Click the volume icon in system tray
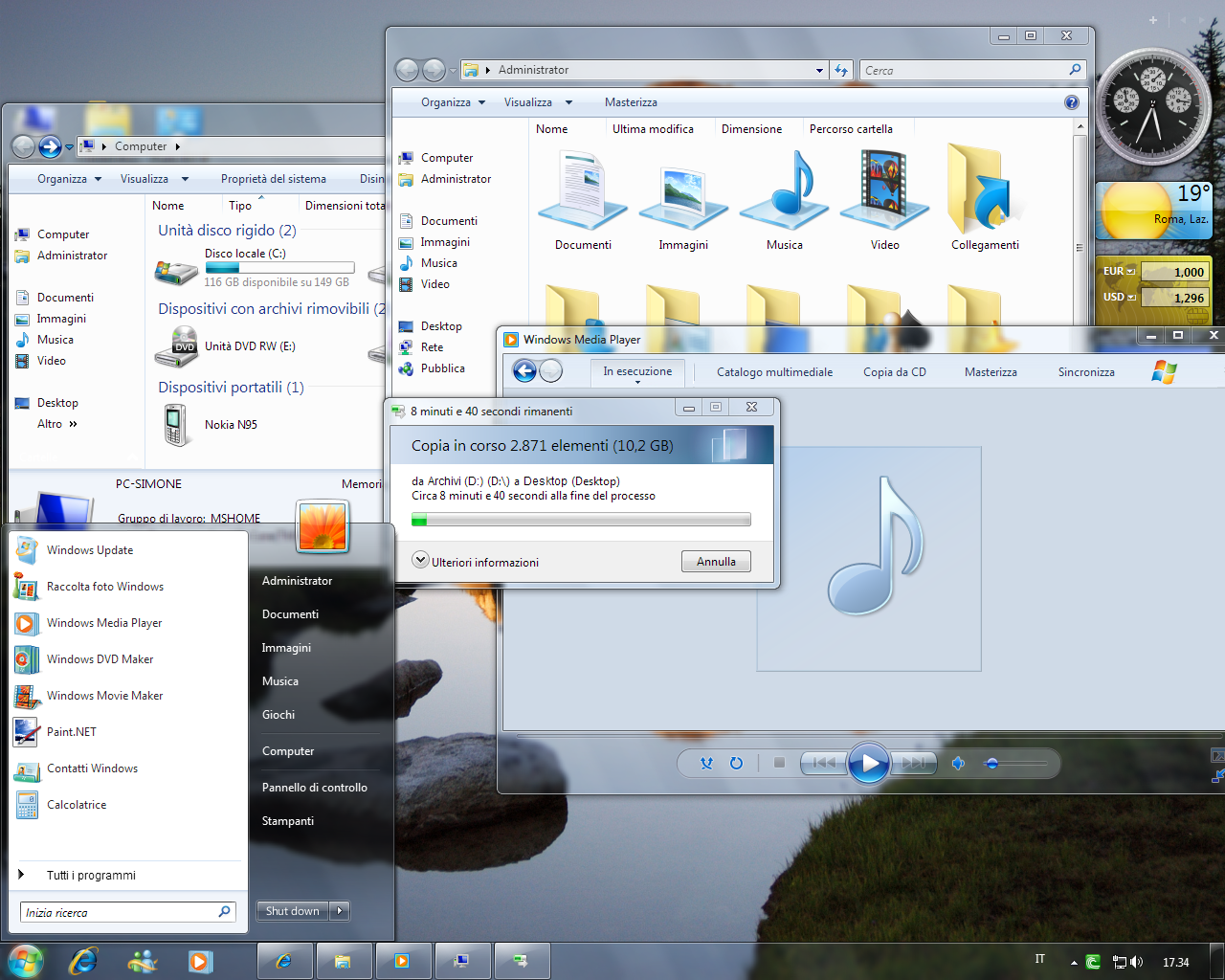The image size is (1225, 980). click(x=1136, y=962)
